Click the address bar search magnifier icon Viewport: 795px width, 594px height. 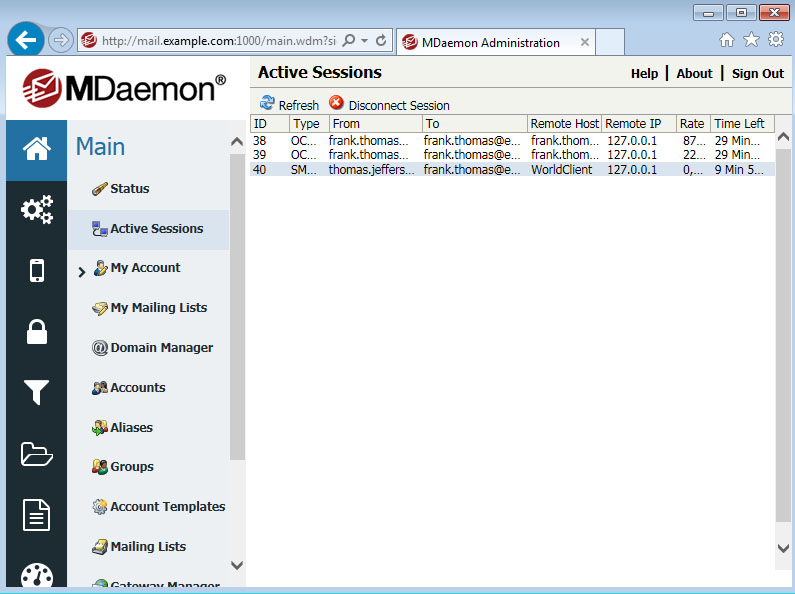click(349, 40)
